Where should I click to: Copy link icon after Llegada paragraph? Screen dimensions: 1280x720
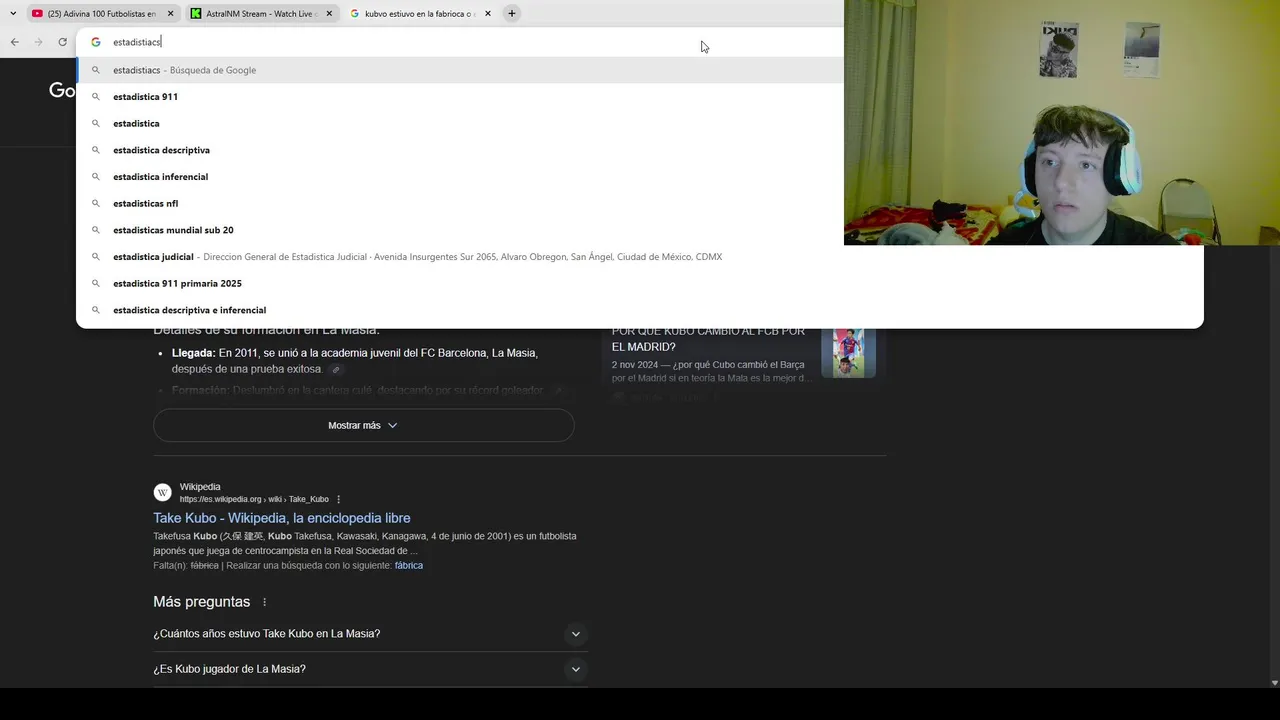coord(336,370)
